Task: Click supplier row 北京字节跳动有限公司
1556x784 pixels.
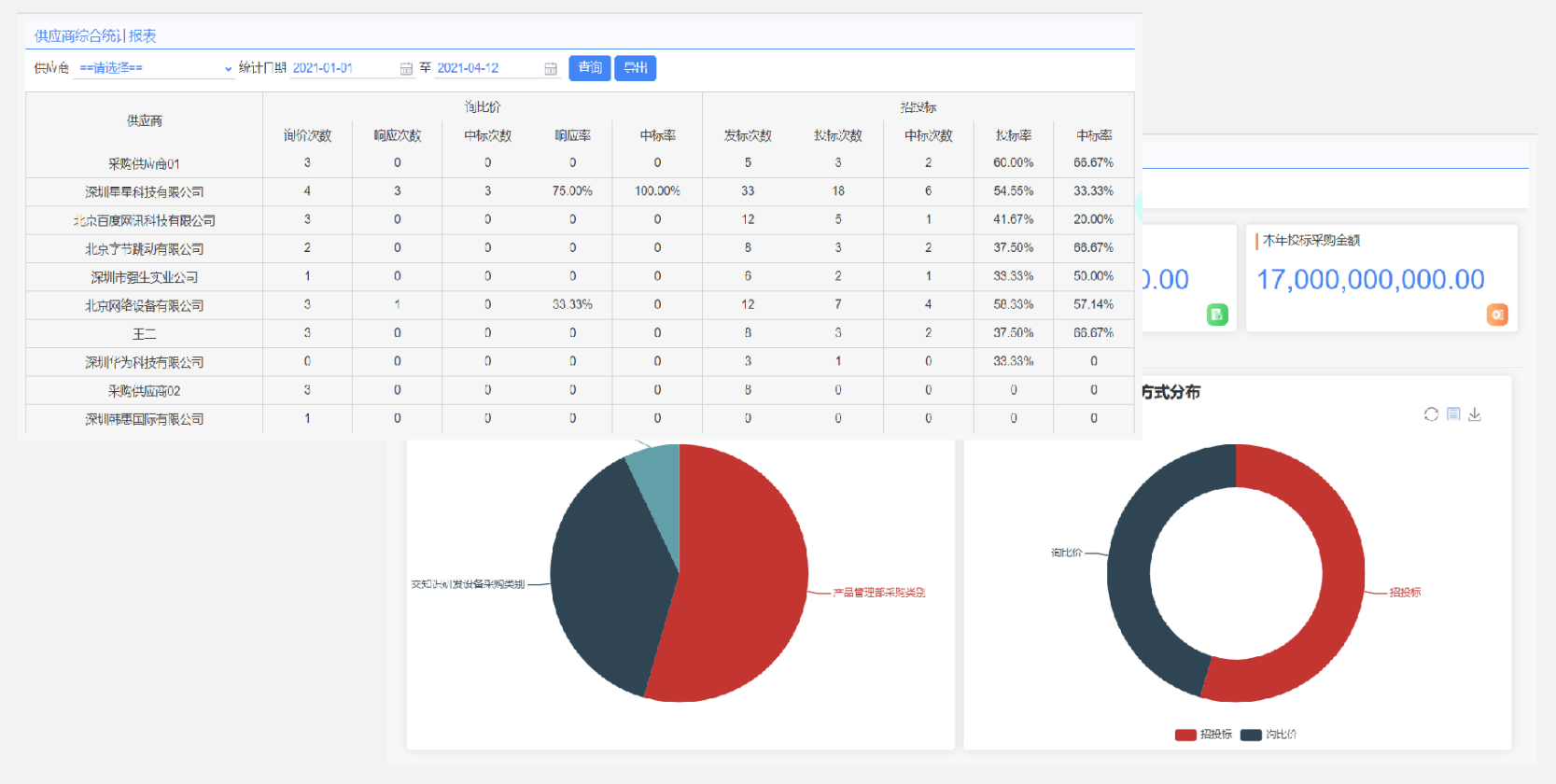Action: tap(144, 248)
